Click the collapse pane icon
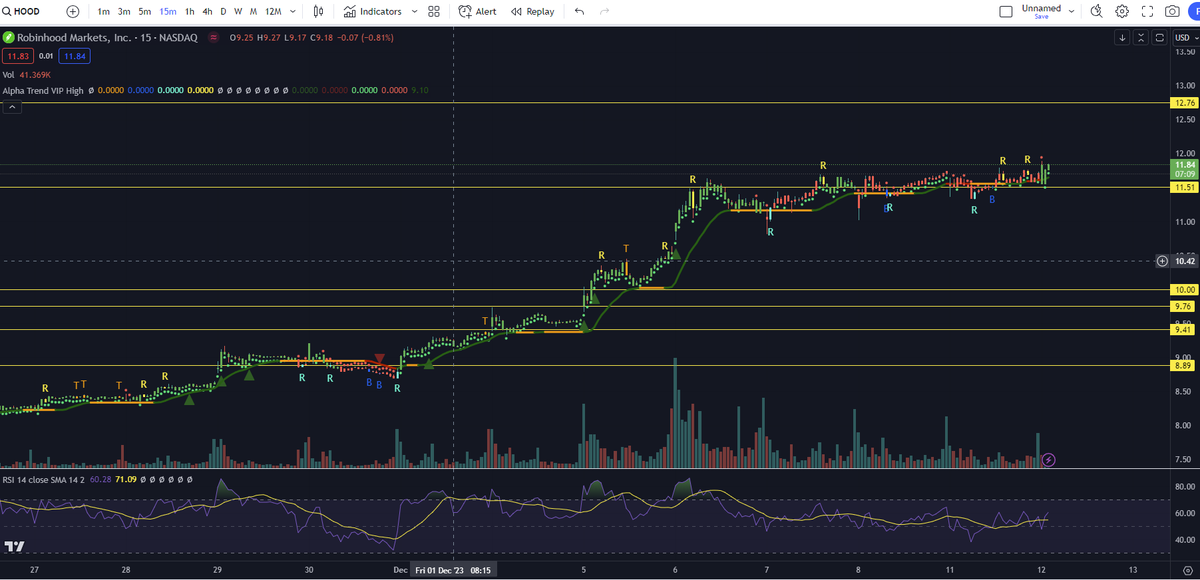 pyautogui.click(x=1141, y=37)
